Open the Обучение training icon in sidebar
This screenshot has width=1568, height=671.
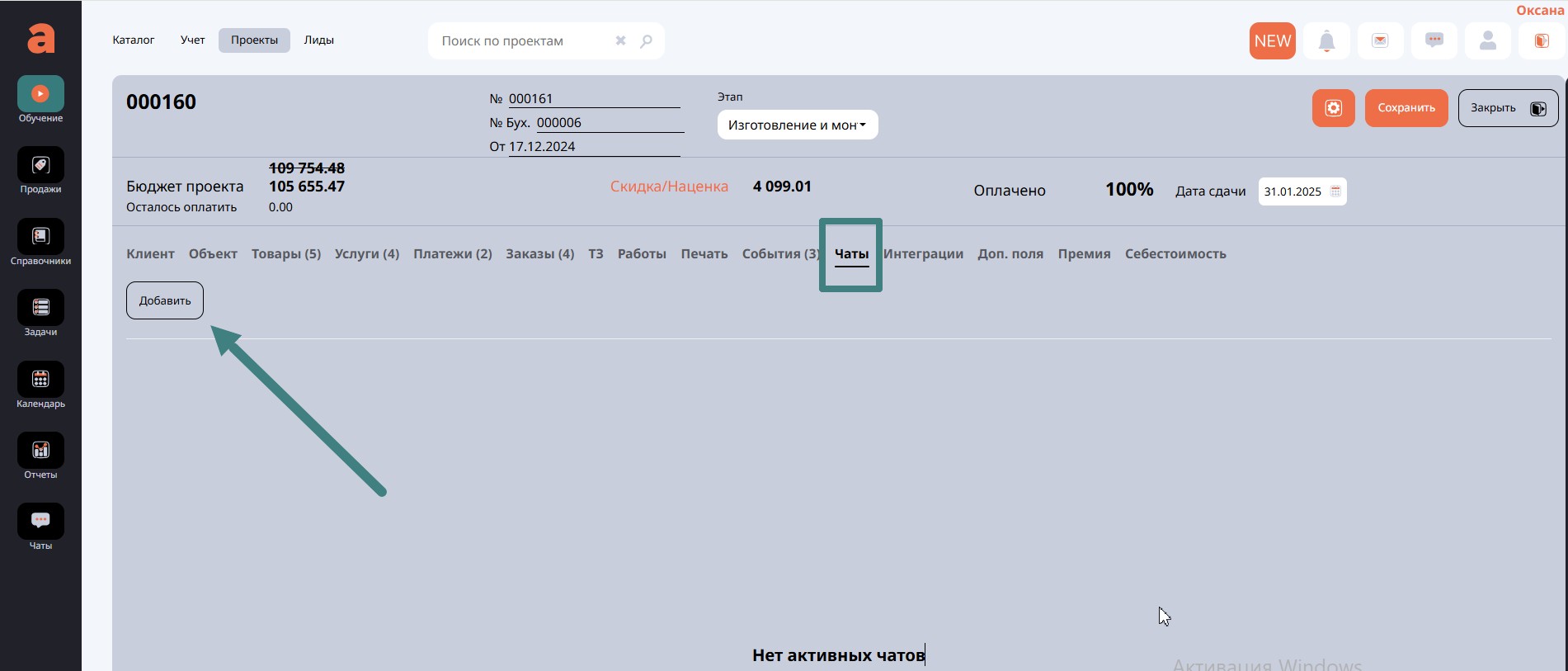(x=40, y=94)
